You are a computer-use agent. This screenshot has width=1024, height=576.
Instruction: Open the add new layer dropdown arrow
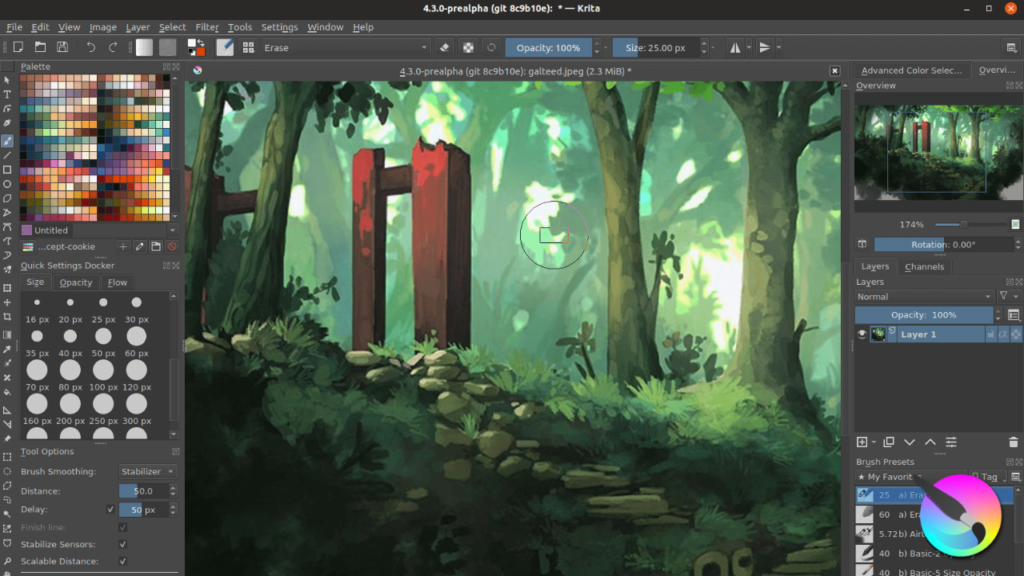874,442
